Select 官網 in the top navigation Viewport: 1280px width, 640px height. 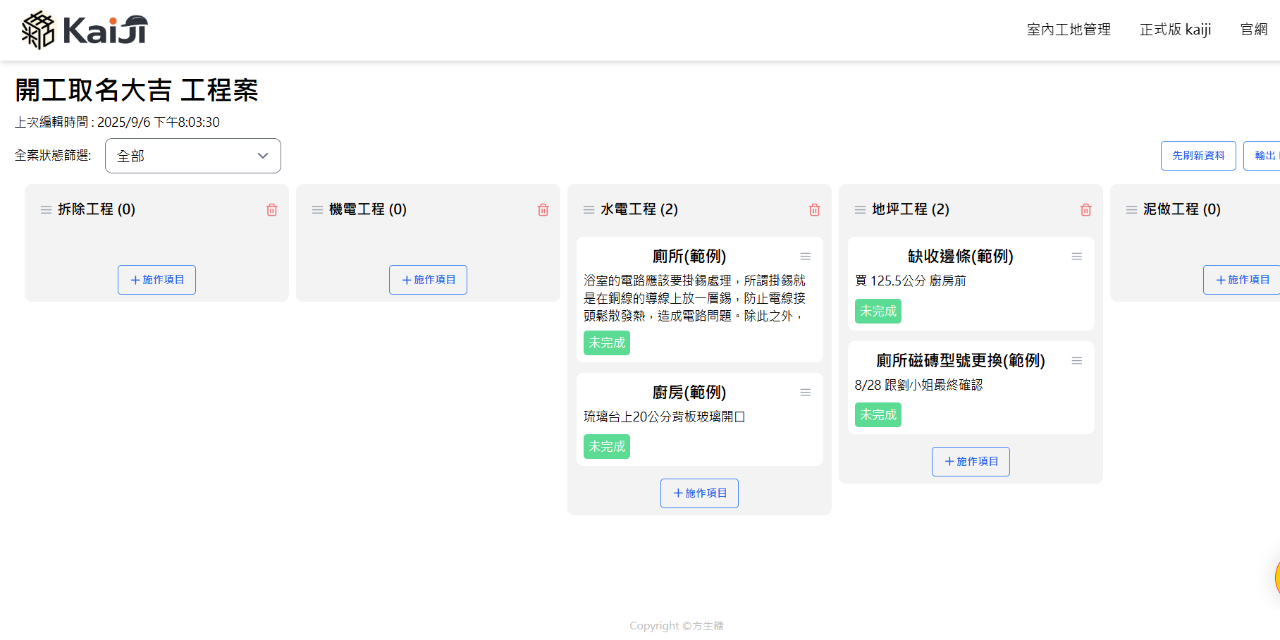tap(1253, 29)
